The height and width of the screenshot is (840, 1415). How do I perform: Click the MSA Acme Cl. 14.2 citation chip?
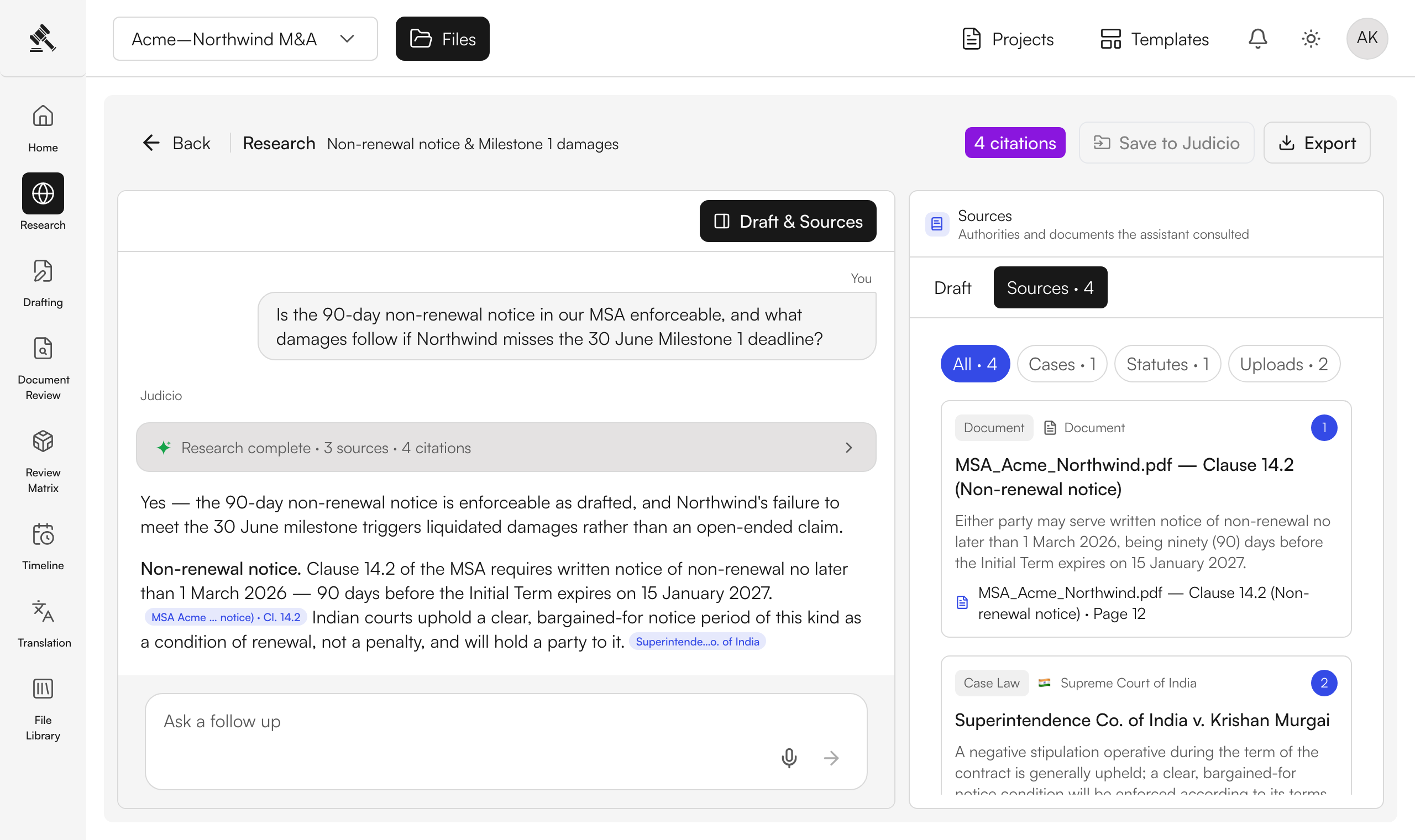click(226, 617)
